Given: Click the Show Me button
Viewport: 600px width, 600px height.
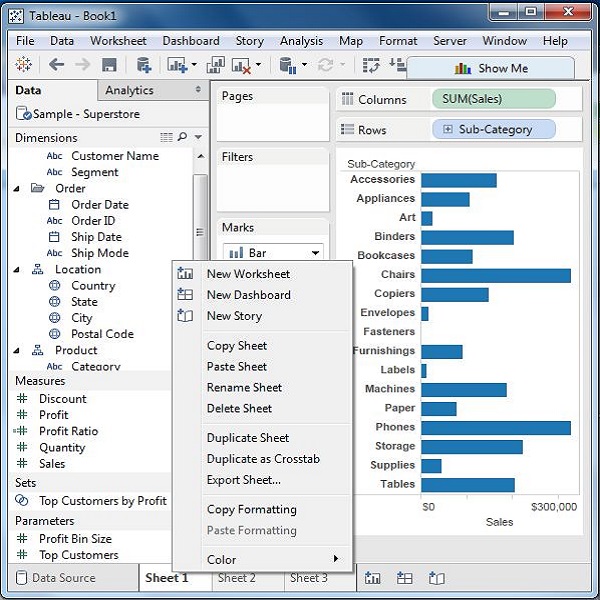Looking at the screenshot, I should click(x=490, y=69).
